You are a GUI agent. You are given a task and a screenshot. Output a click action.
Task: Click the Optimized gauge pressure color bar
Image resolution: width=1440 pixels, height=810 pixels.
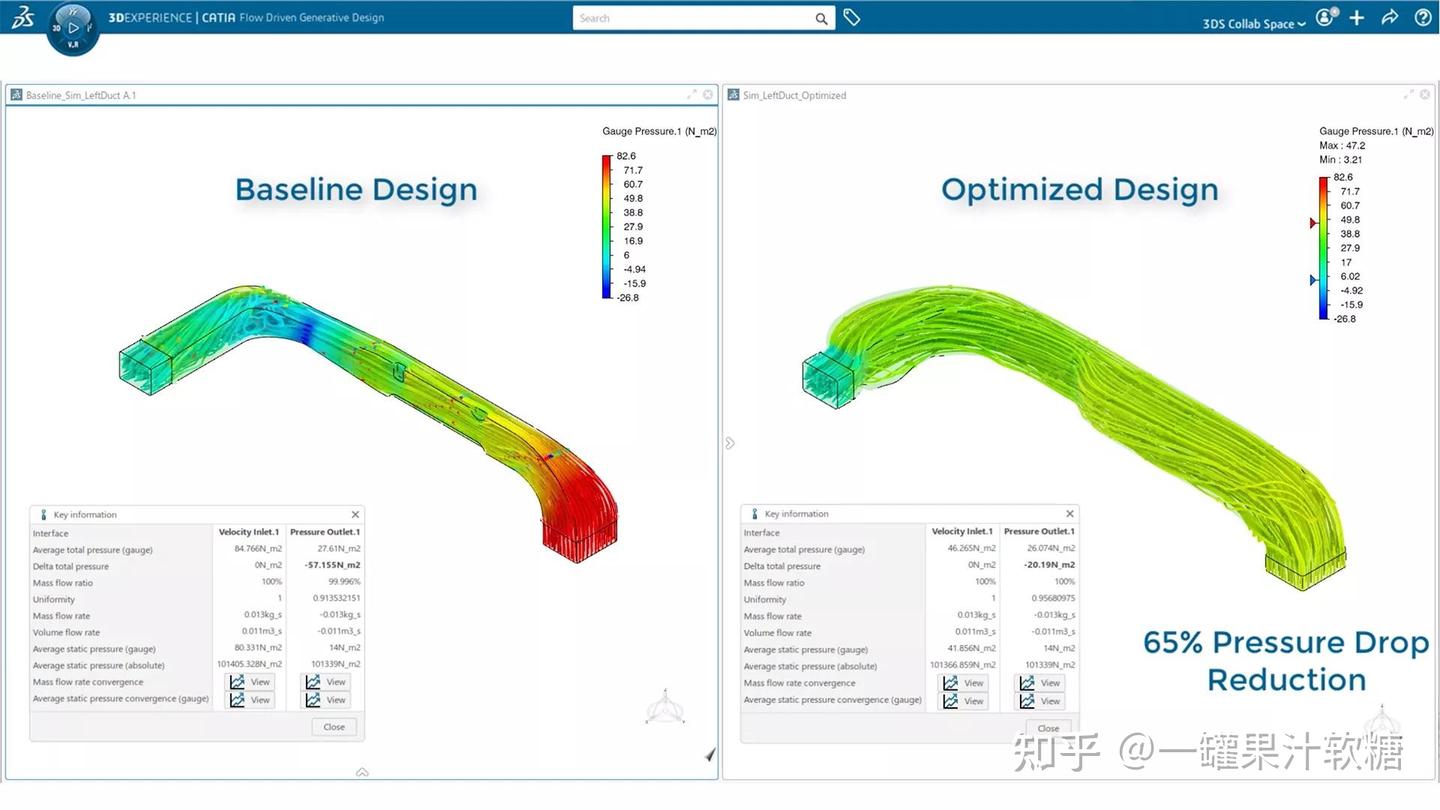click(x=1324, y=248)
